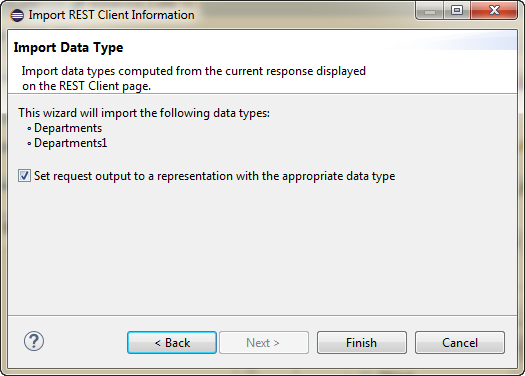The width and height of the screenshot is (525, 376).
Task: Select the Departments data type entry
Action: 68,128
